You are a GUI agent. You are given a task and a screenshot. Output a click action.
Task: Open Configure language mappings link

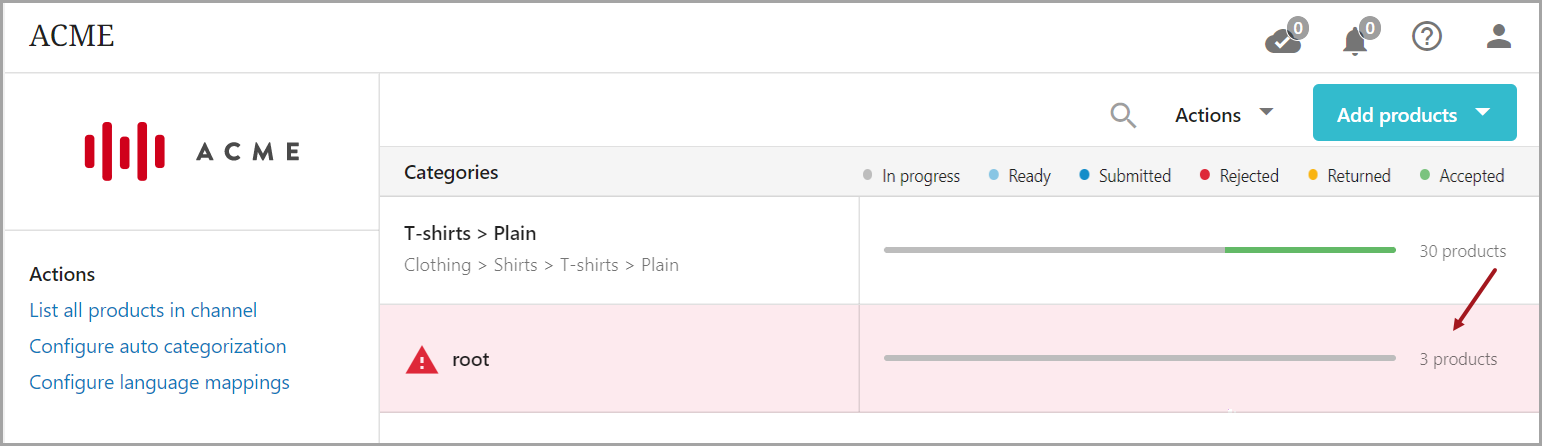point(159,382)
